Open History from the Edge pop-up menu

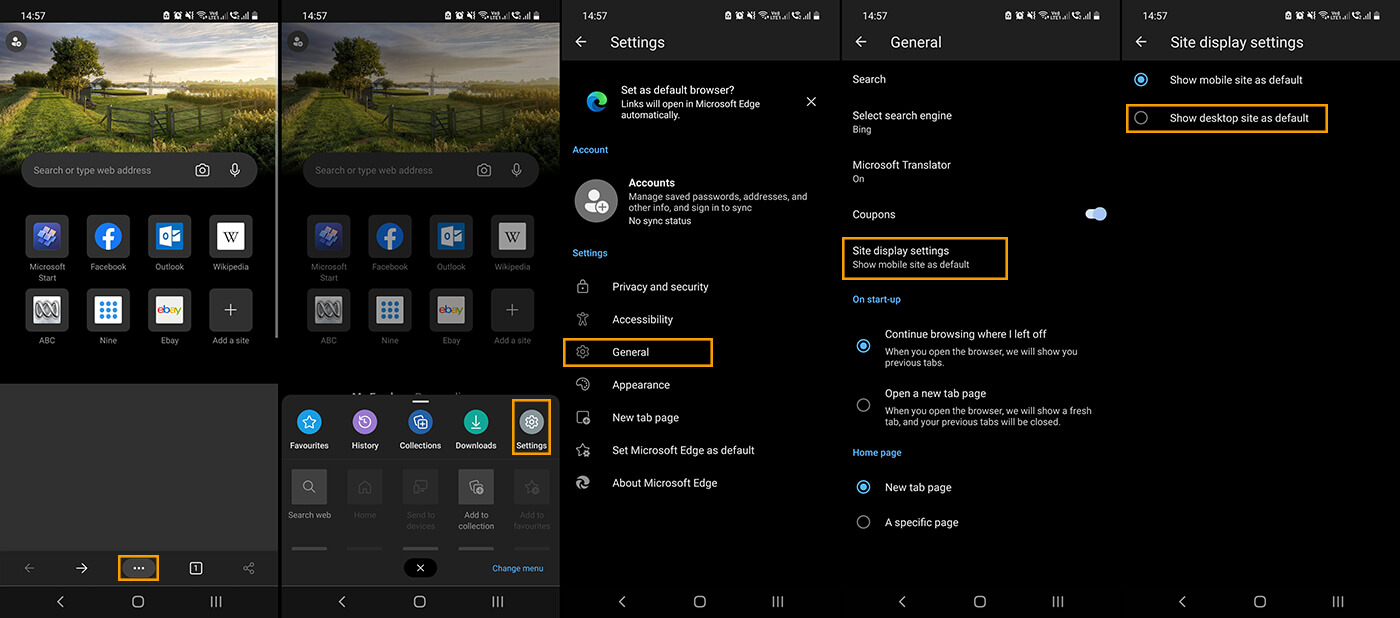pyautogui.click(x=365, y=429)
